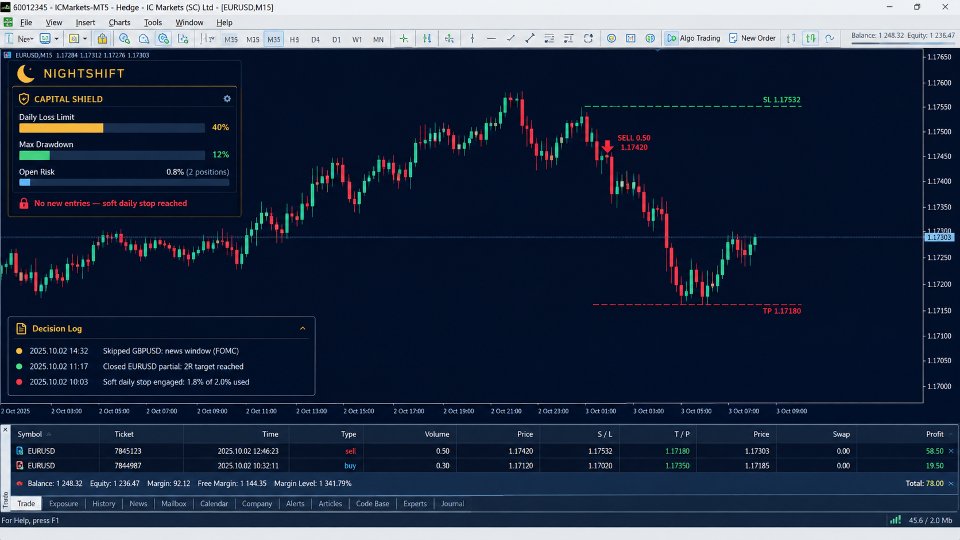Sort trades by the Symbol column
This screenshot has width=960, height=540.
29,434
